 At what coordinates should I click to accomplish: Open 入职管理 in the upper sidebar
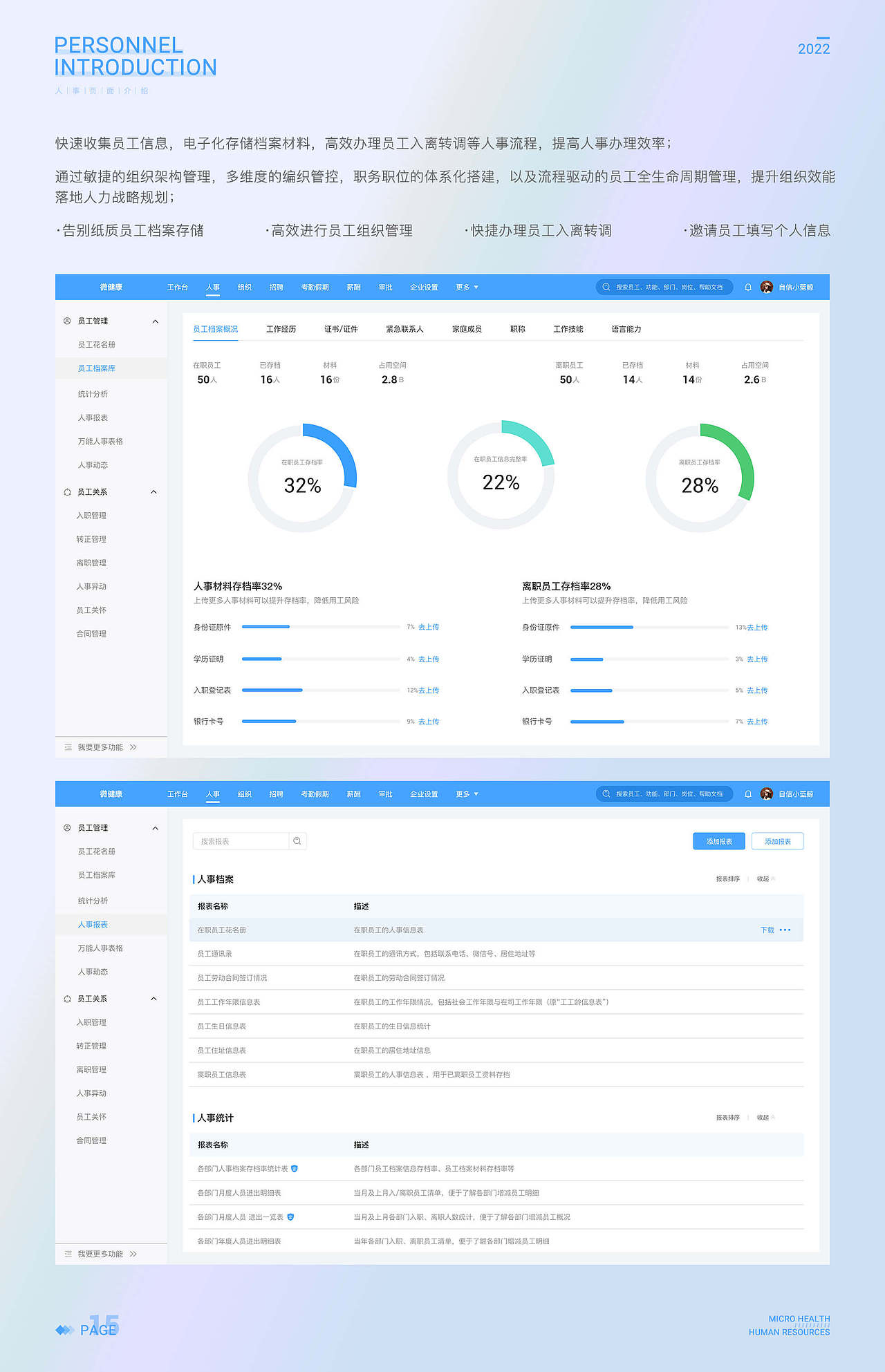[91, 516]
